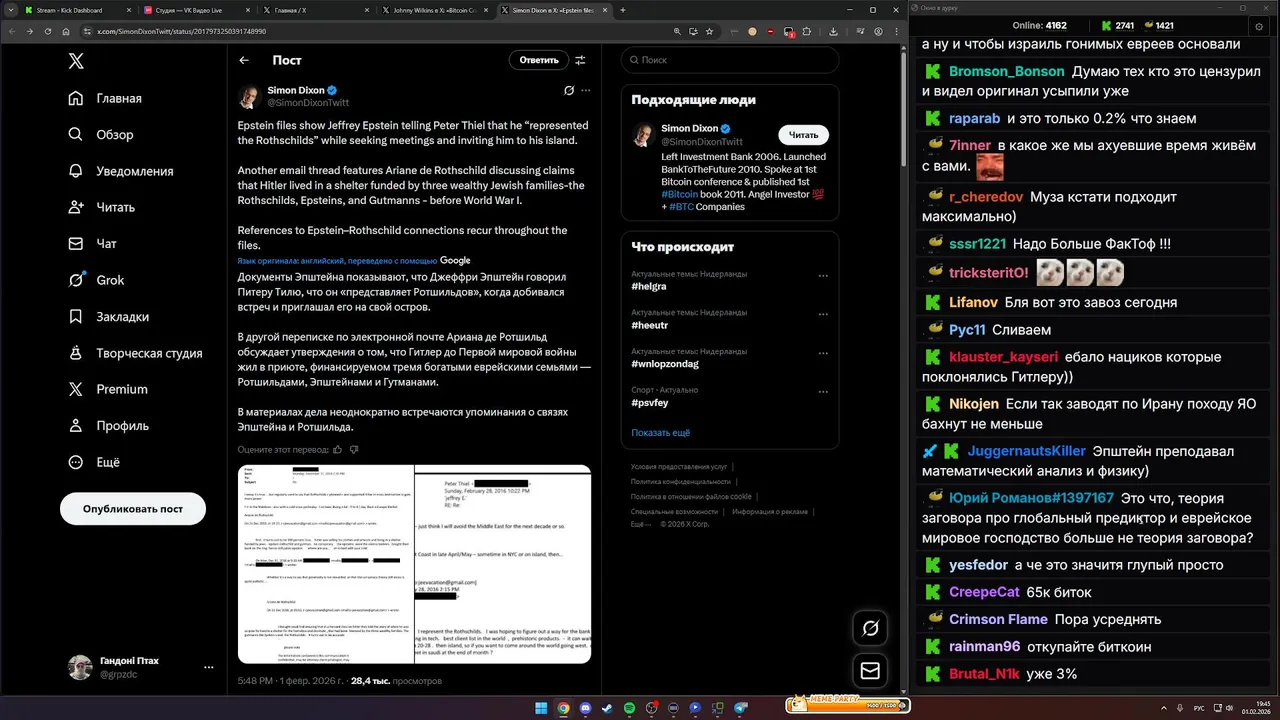Open trending topic #wnlopzondag
The height and width of the screenshot is (720, 1280).
(665, 364)
